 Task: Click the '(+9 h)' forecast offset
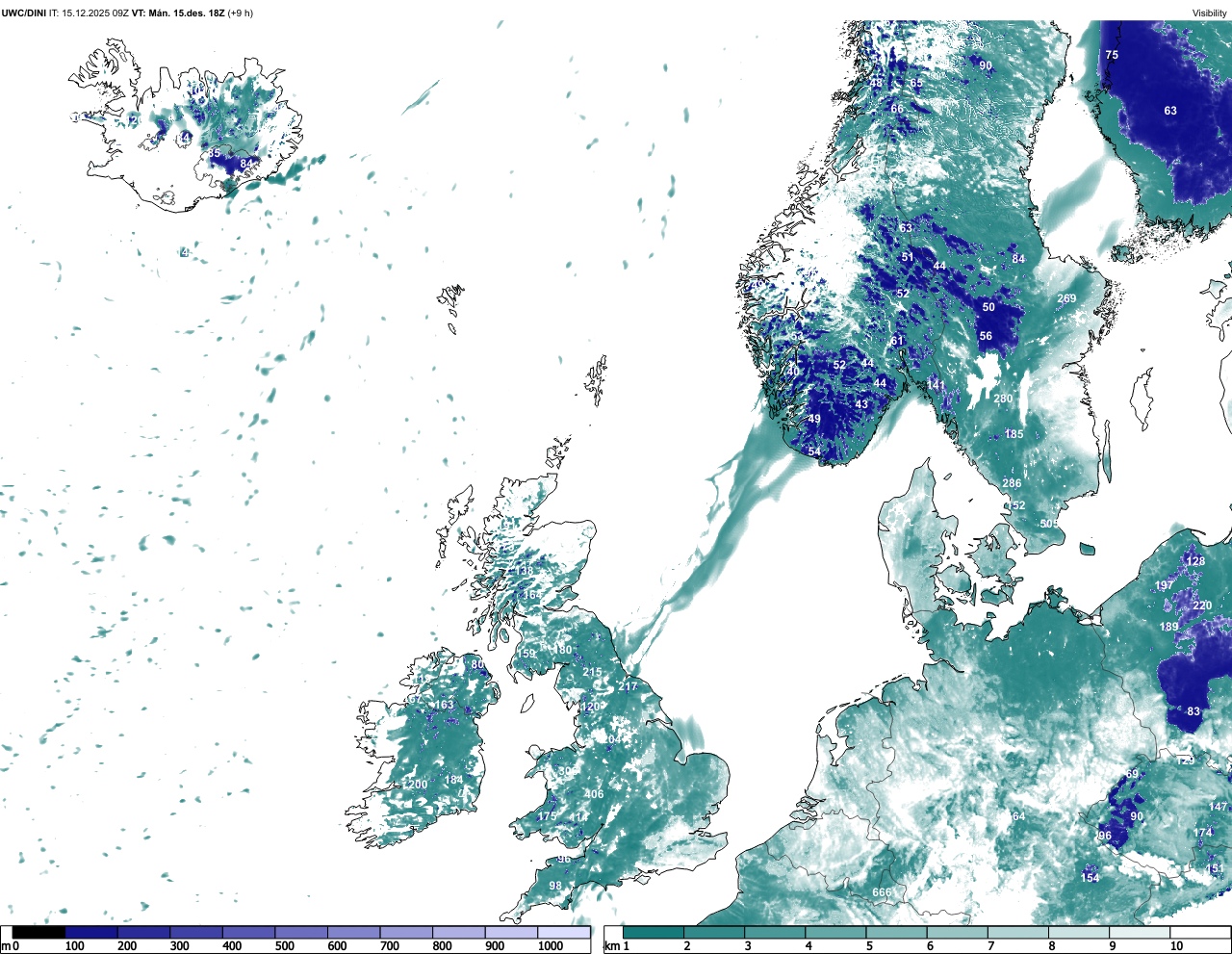tap(241, 13)
